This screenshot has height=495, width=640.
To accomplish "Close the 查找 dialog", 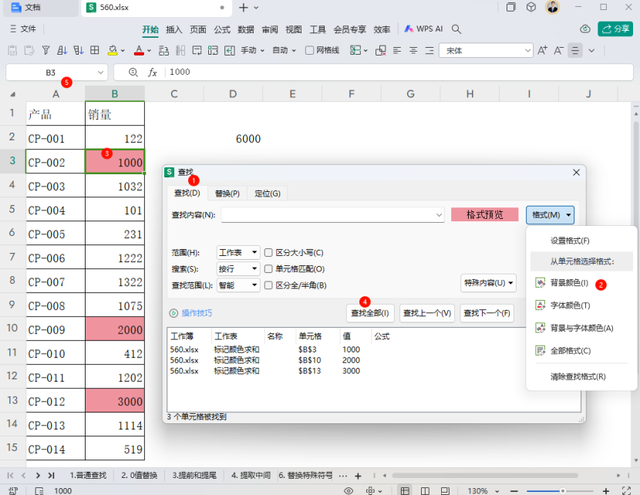I will click(576, 173).
